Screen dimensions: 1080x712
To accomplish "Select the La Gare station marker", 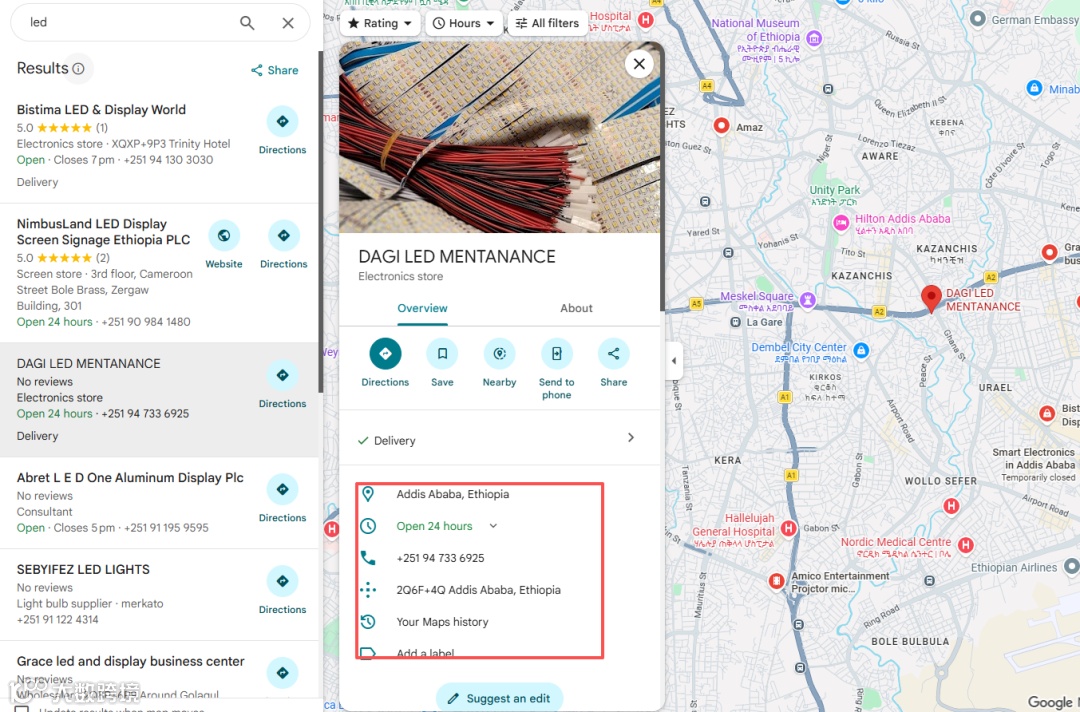I will [736, 322].
